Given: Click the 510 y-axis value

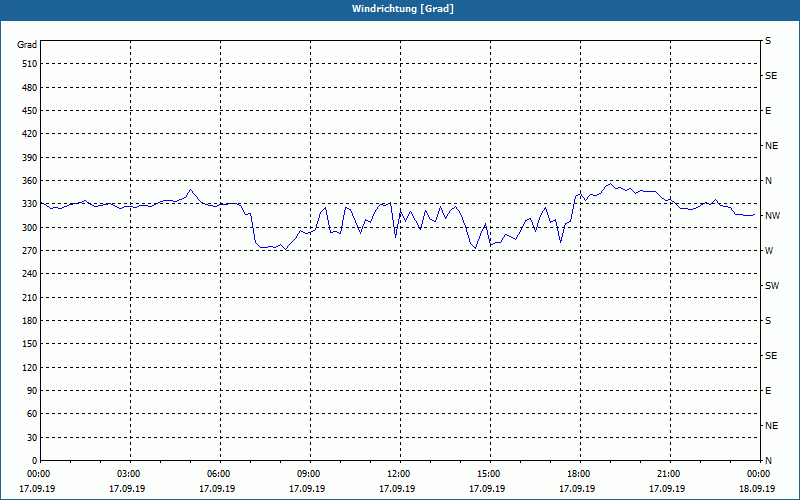Looking at the screenshot, I should click(30, 64).
